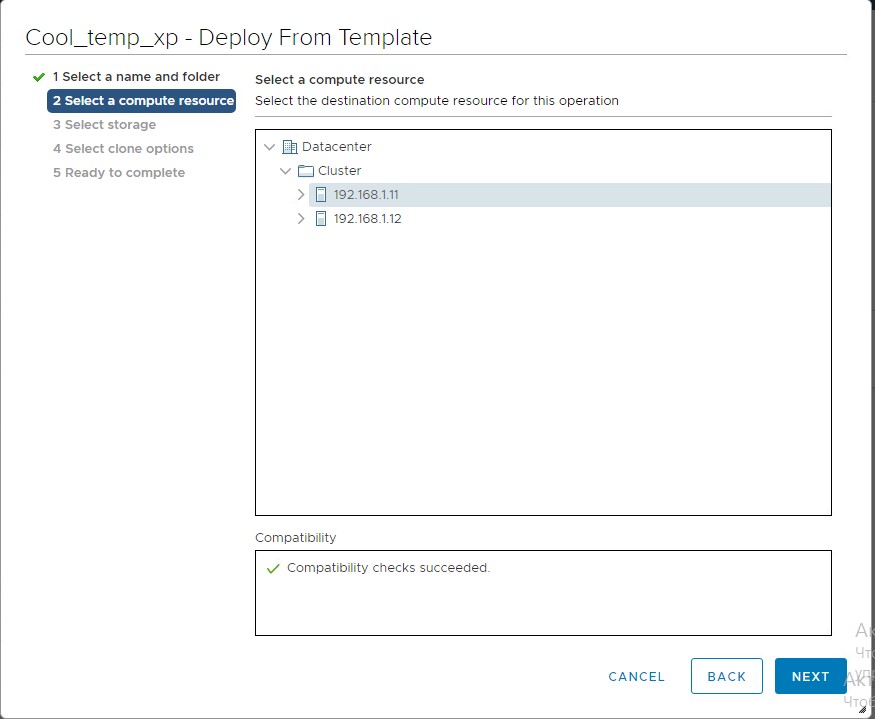Click 'Select the destination compute resource' description
This screenshot has width=875, height=719.
pyautogui.click(x=437, y=101)
